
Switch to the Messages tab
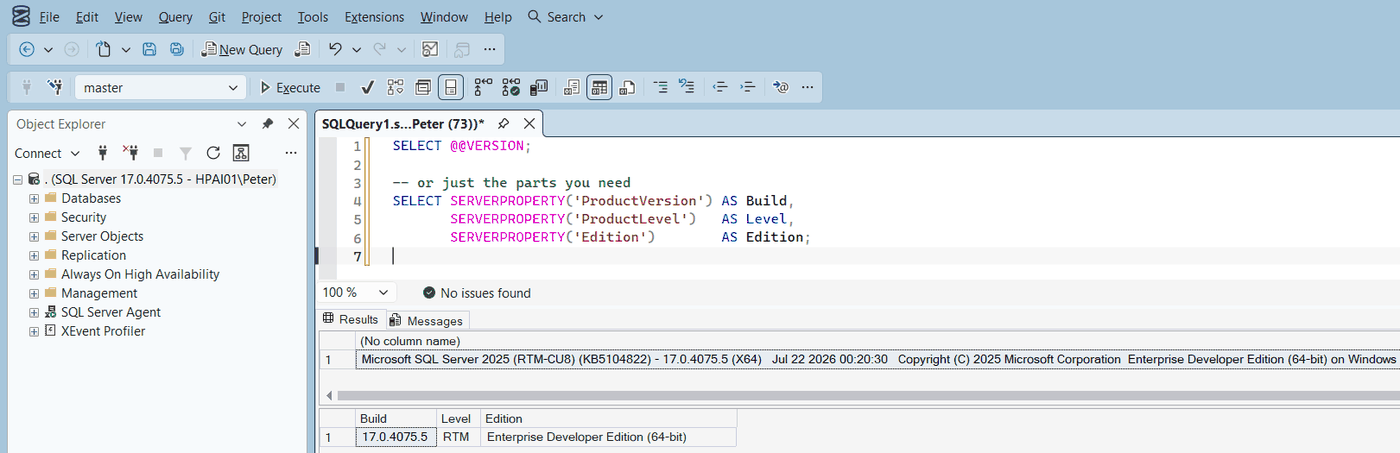click(x=427, y=320)
